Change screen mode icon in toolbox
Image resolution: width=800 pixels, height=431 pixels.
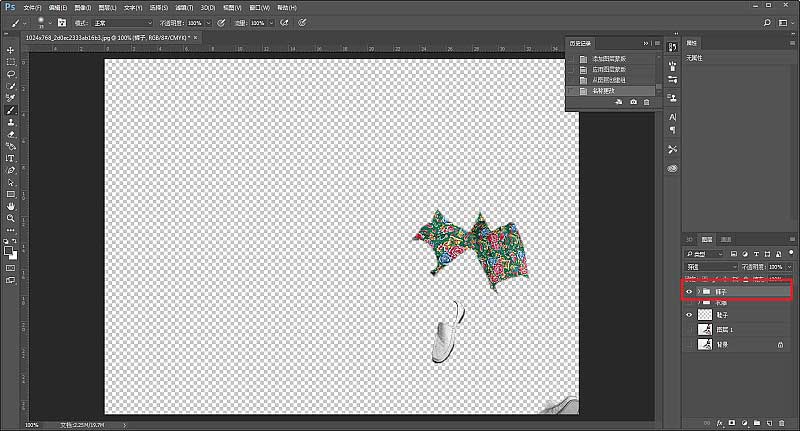tap(10, 280)
